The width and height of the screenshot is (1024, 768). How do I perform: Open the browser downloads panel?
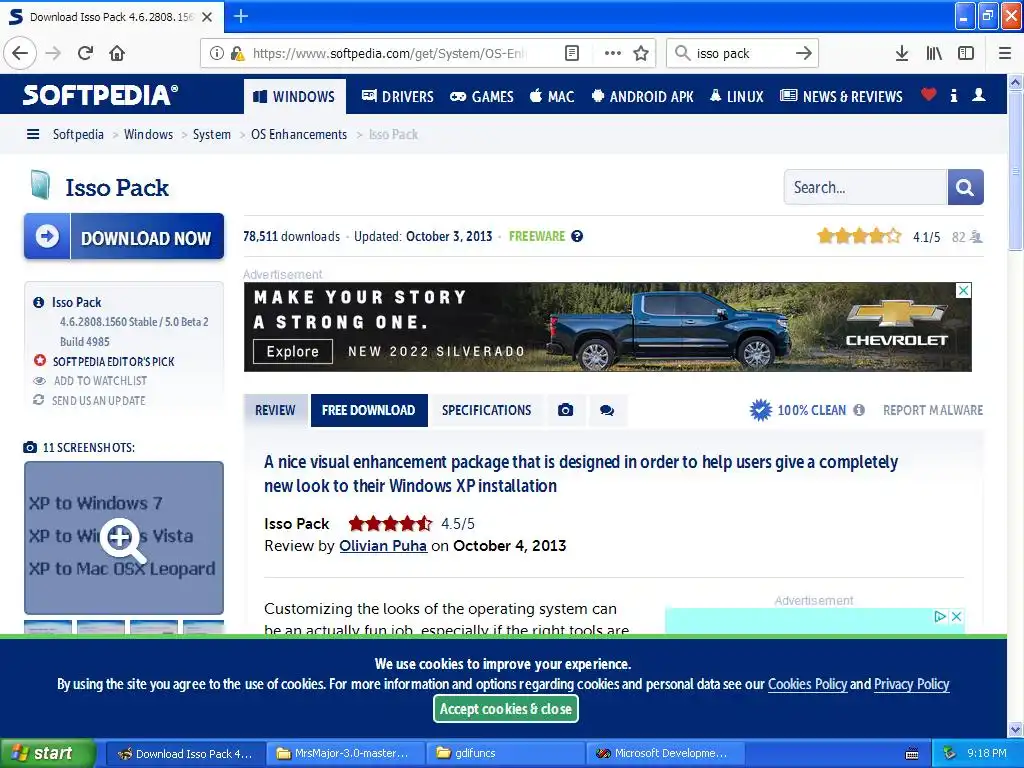click(x=901, y=53)
